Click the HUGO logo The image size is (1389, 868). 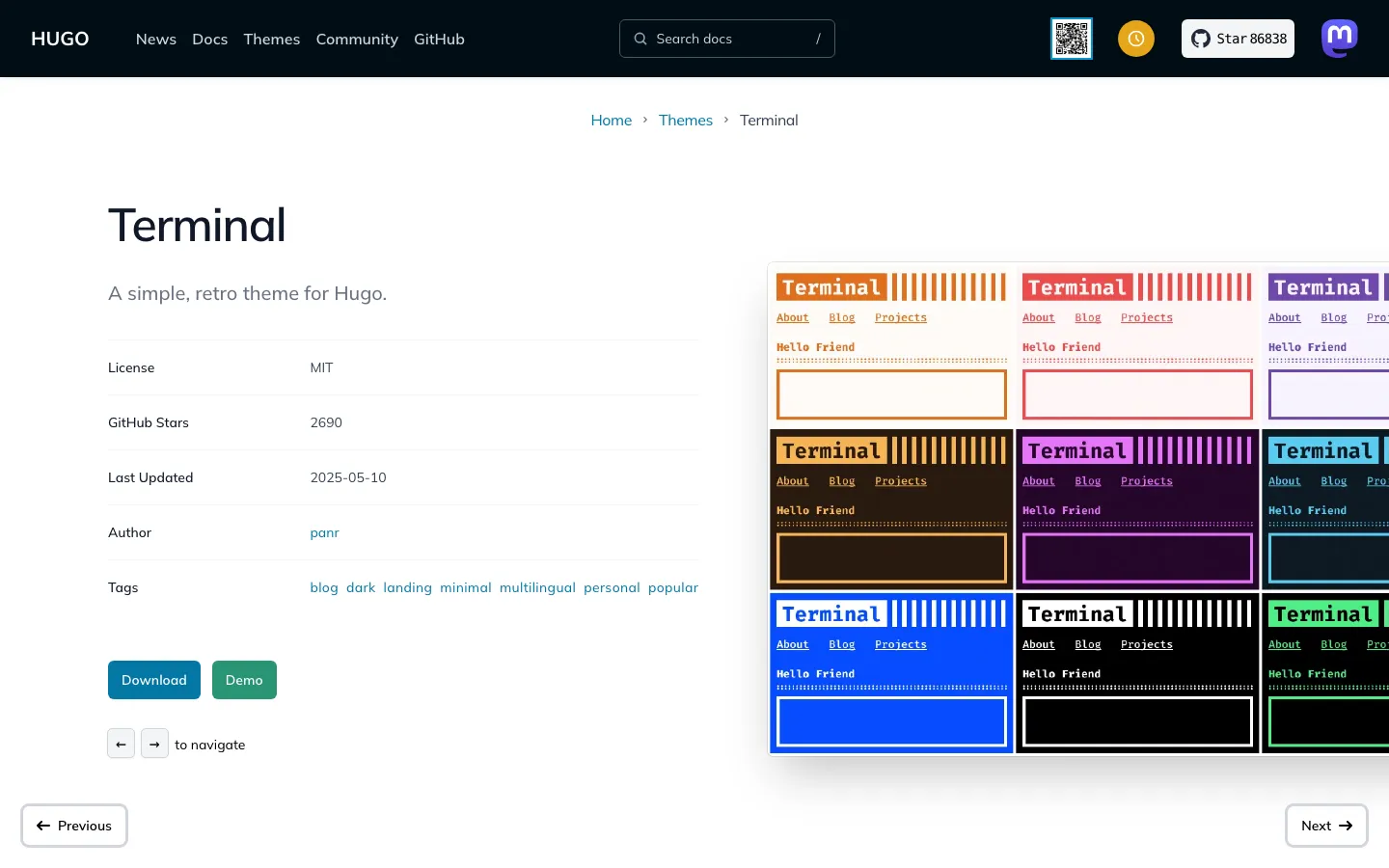60,39
